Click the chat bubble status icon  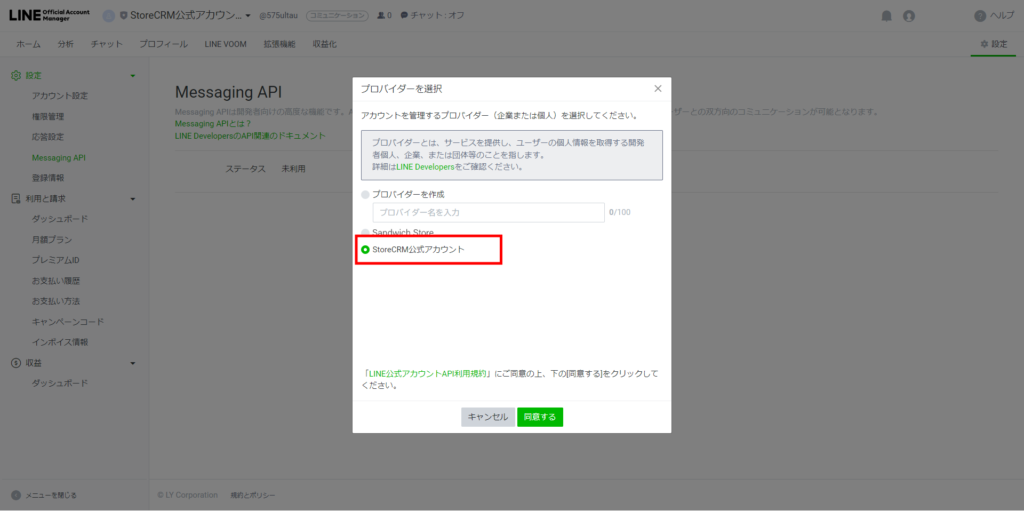[x=404, y=15]
